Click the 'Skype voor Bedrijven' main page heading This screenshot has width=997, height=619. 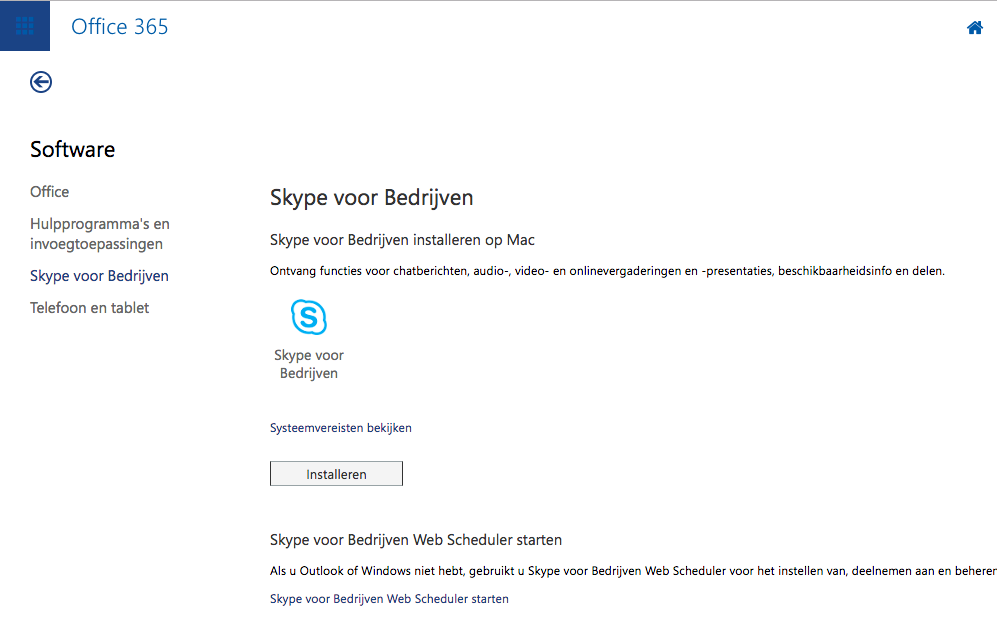tap(371, 198)
